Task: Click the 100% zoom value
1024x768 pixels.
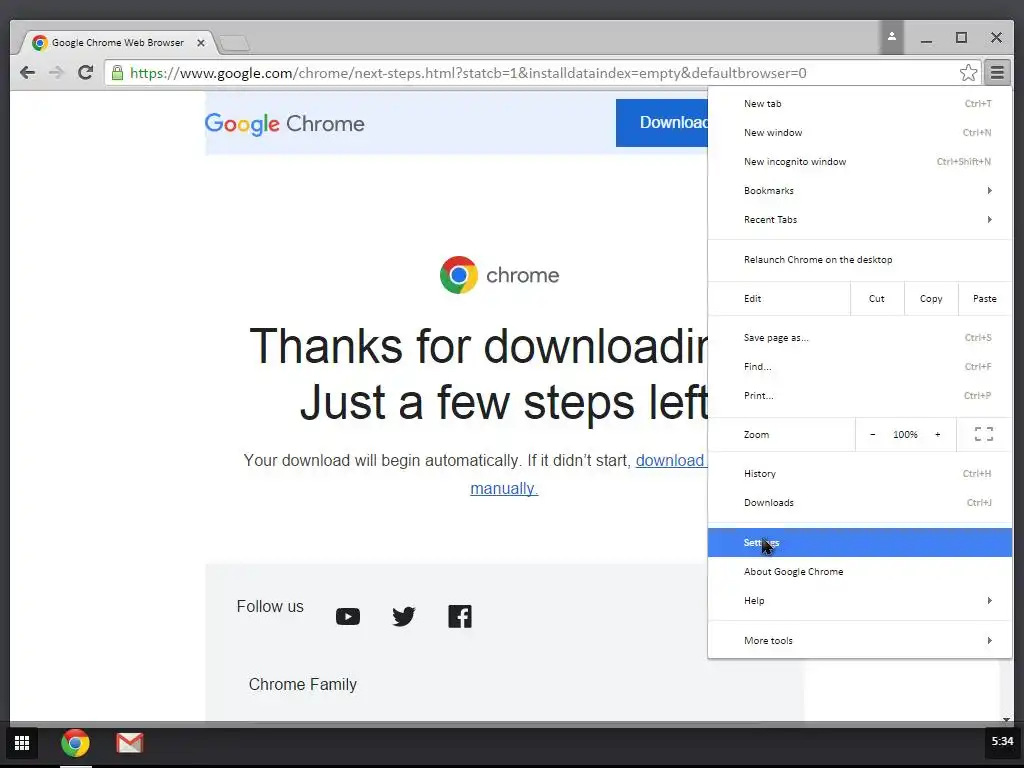Action: (905, 434)
